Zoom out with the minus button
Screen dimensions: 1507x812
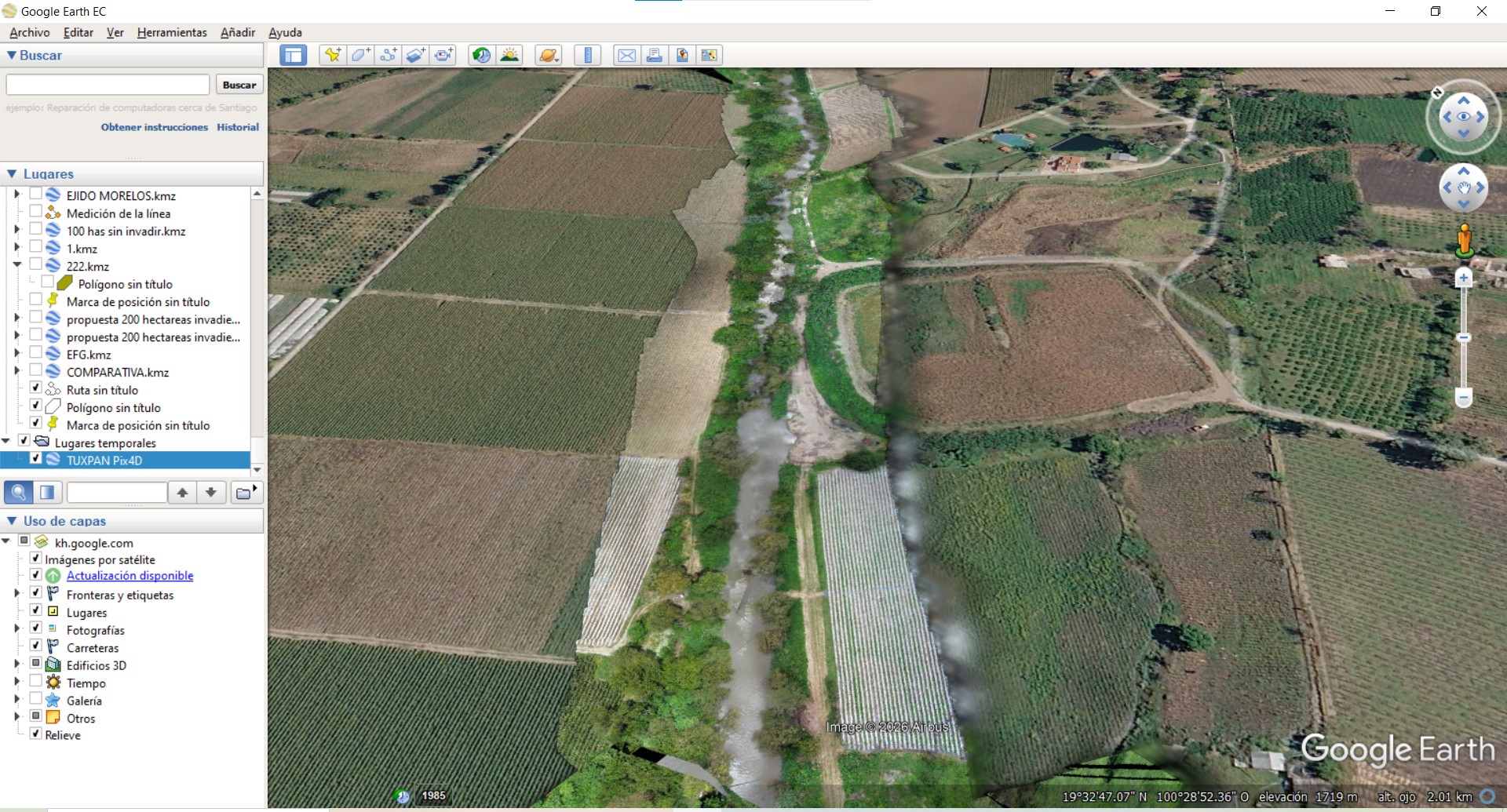tap(1463, 398)
